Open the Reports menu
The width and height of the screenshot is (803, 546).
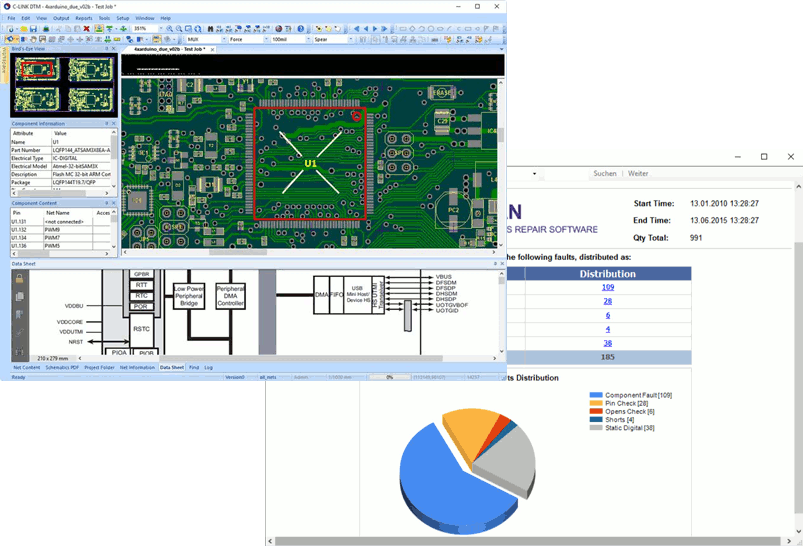(84, 18)
